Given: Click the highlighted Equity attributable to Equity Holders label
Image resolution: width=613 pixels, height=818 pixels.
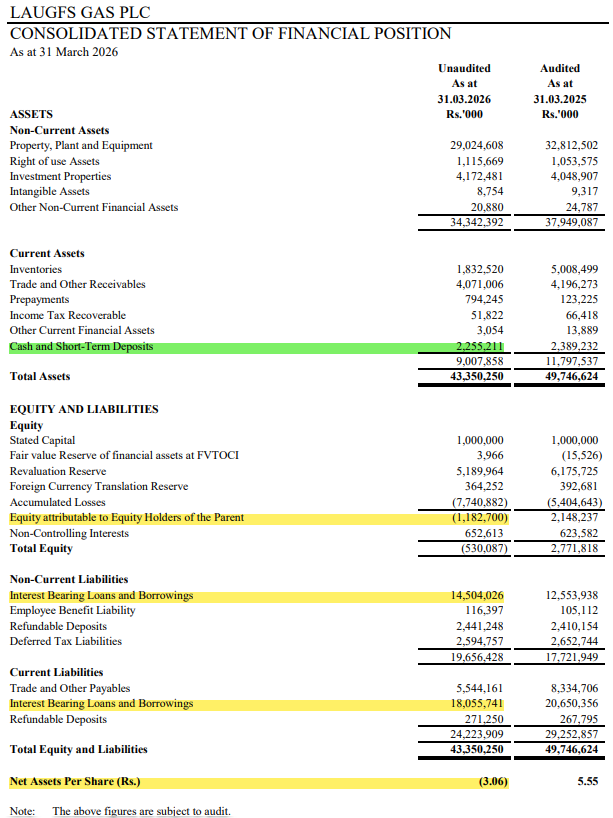Looking at the screenshot, I should [127, 518].
